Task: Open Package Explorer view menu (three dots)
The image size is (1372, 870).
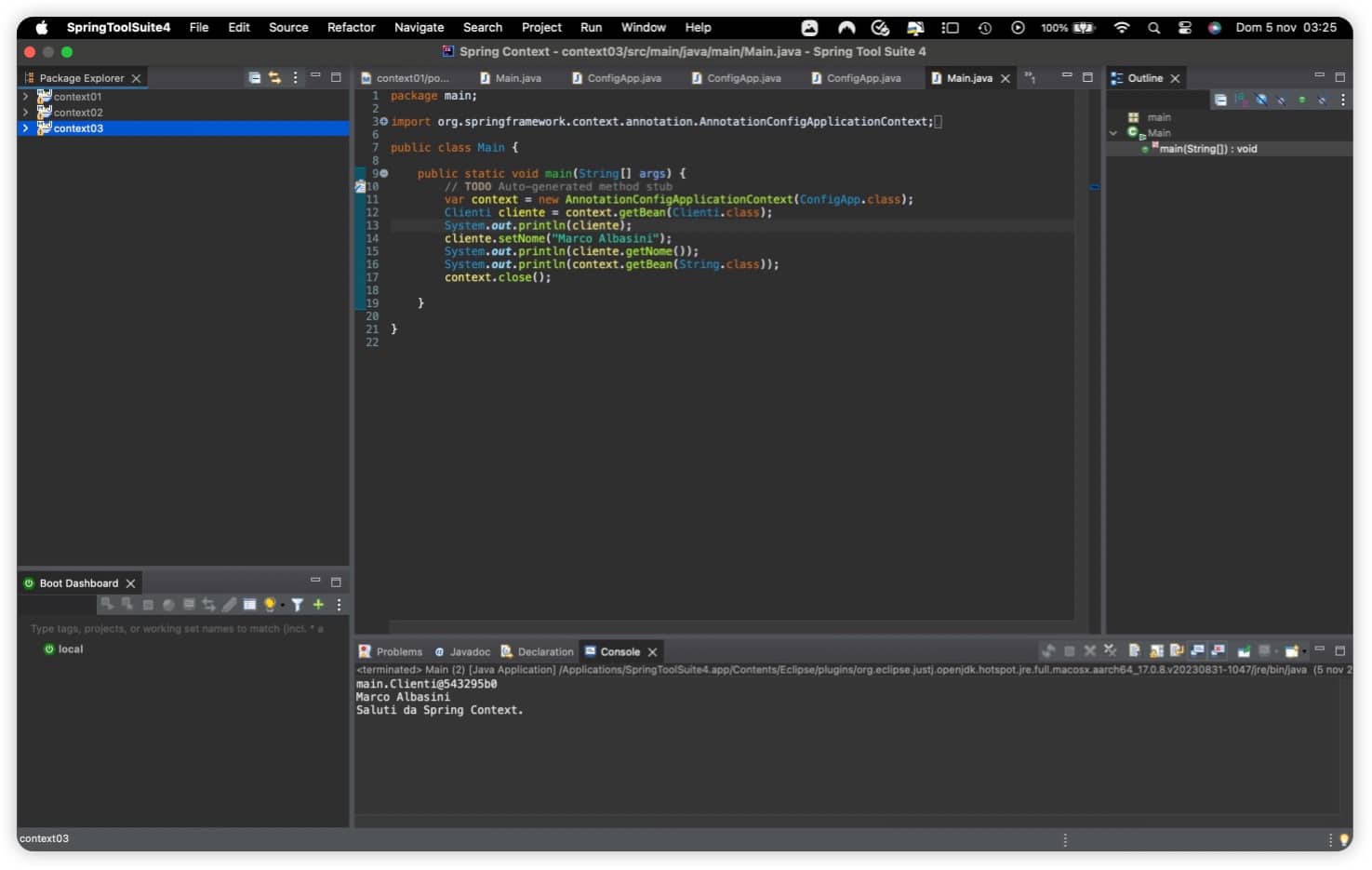Action: [296, 78]
